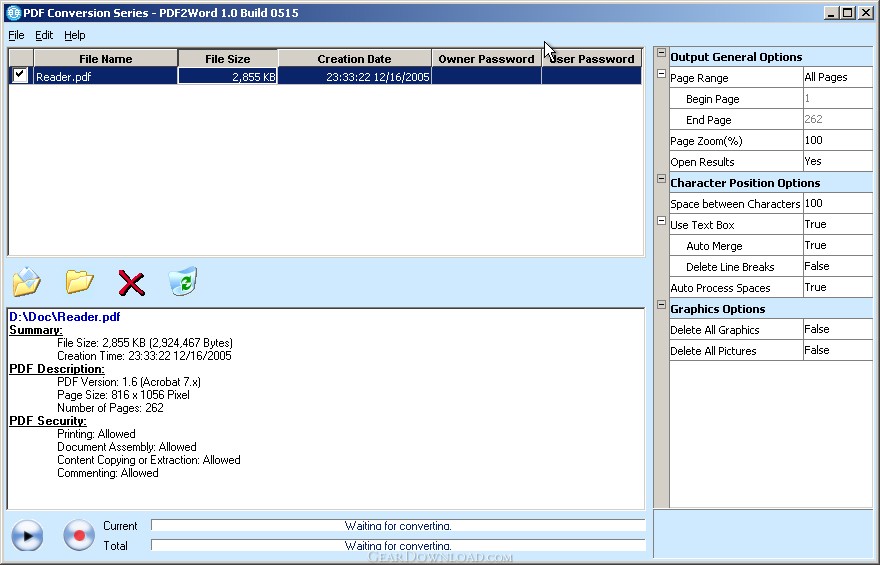The height and width of the screenshot is (565, 880).
Task: Click the Owner Password column header
Action: click(486, 58)
